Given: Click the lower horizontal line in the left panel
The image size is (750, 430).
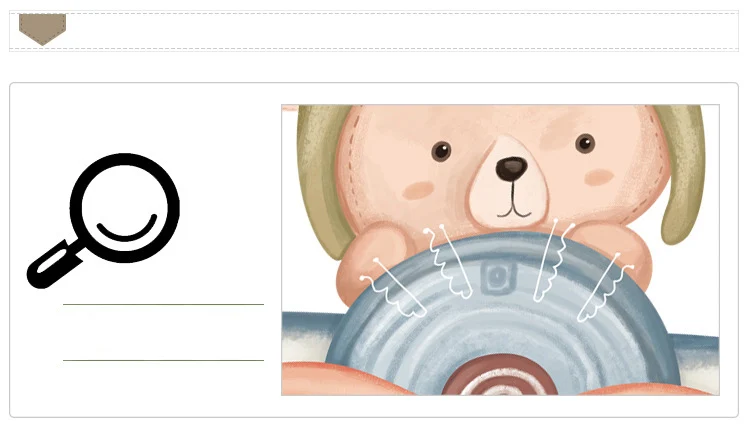Looking at the screenshot, I should point(164,360).
